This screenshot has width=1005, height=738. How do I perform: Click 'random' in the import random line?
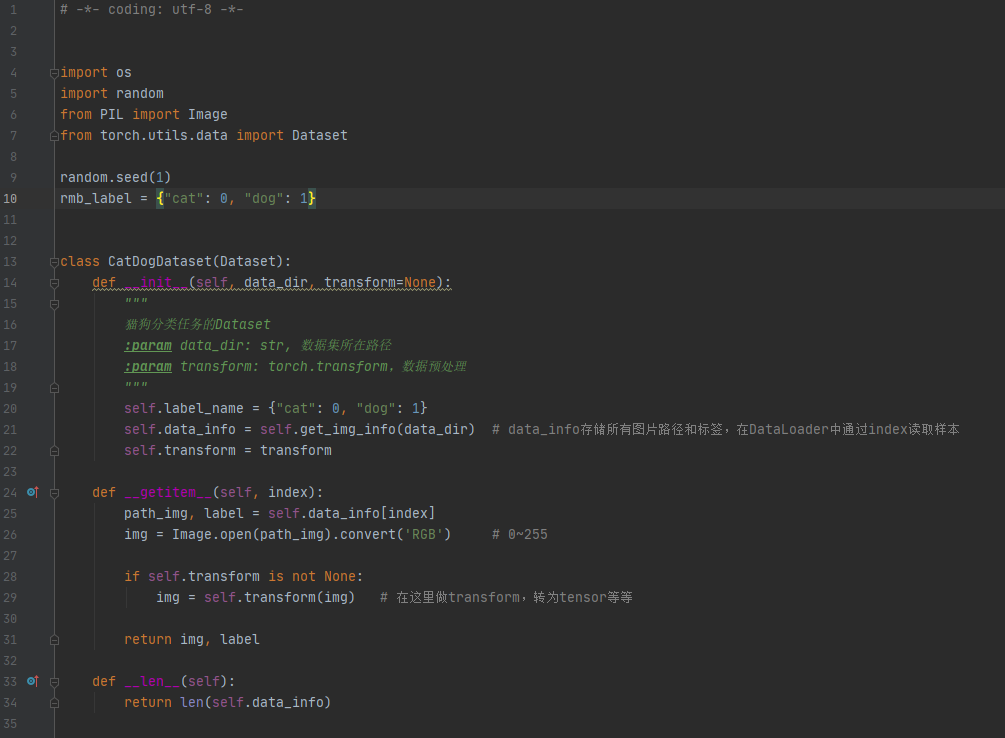pyautogui.click(x=140, y=94)
